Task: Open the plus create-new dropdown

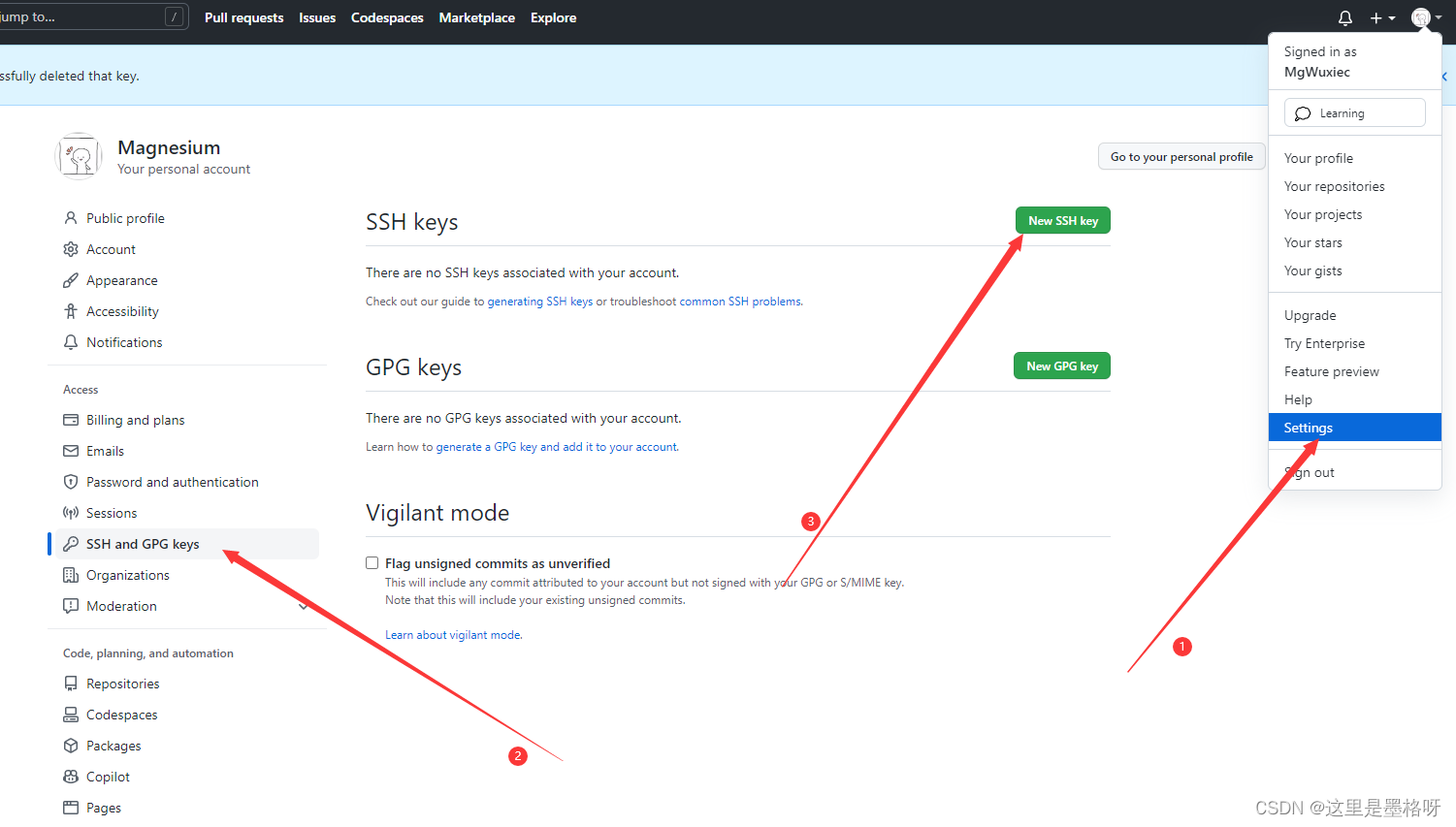Action: [x=1382, y=18]
